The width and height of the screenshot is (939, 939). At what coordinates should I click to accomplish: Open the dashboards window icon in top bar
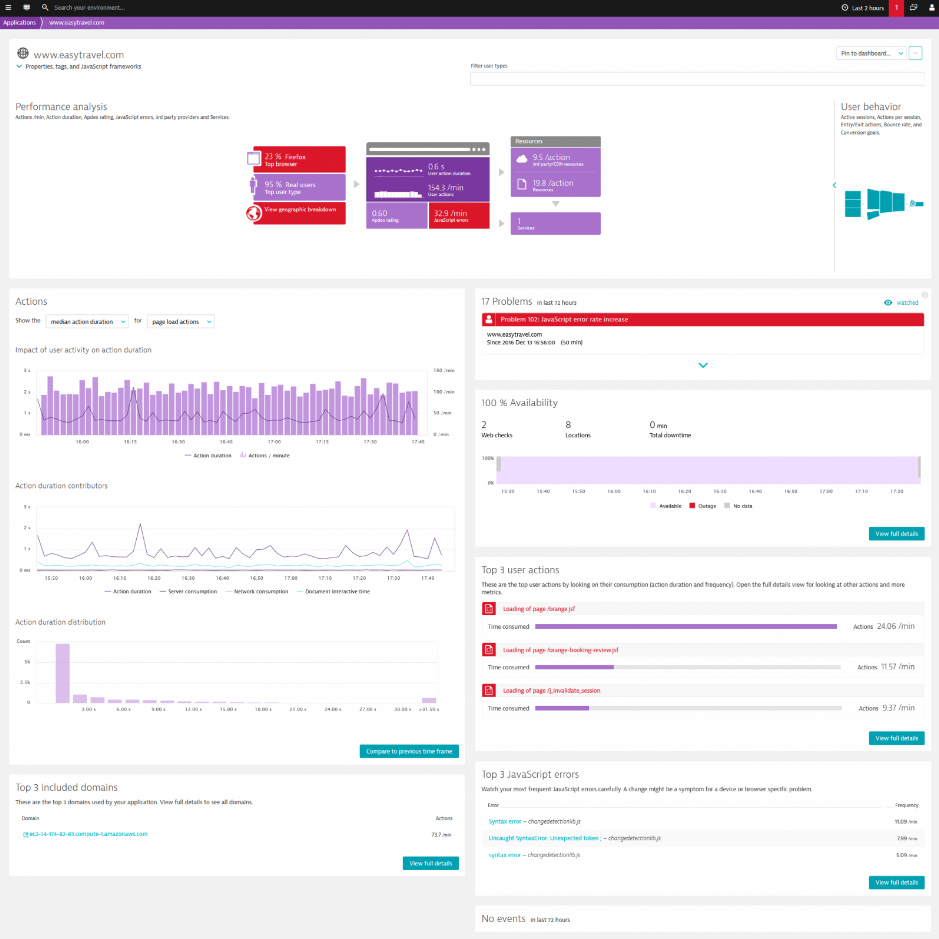coord(913,8)
